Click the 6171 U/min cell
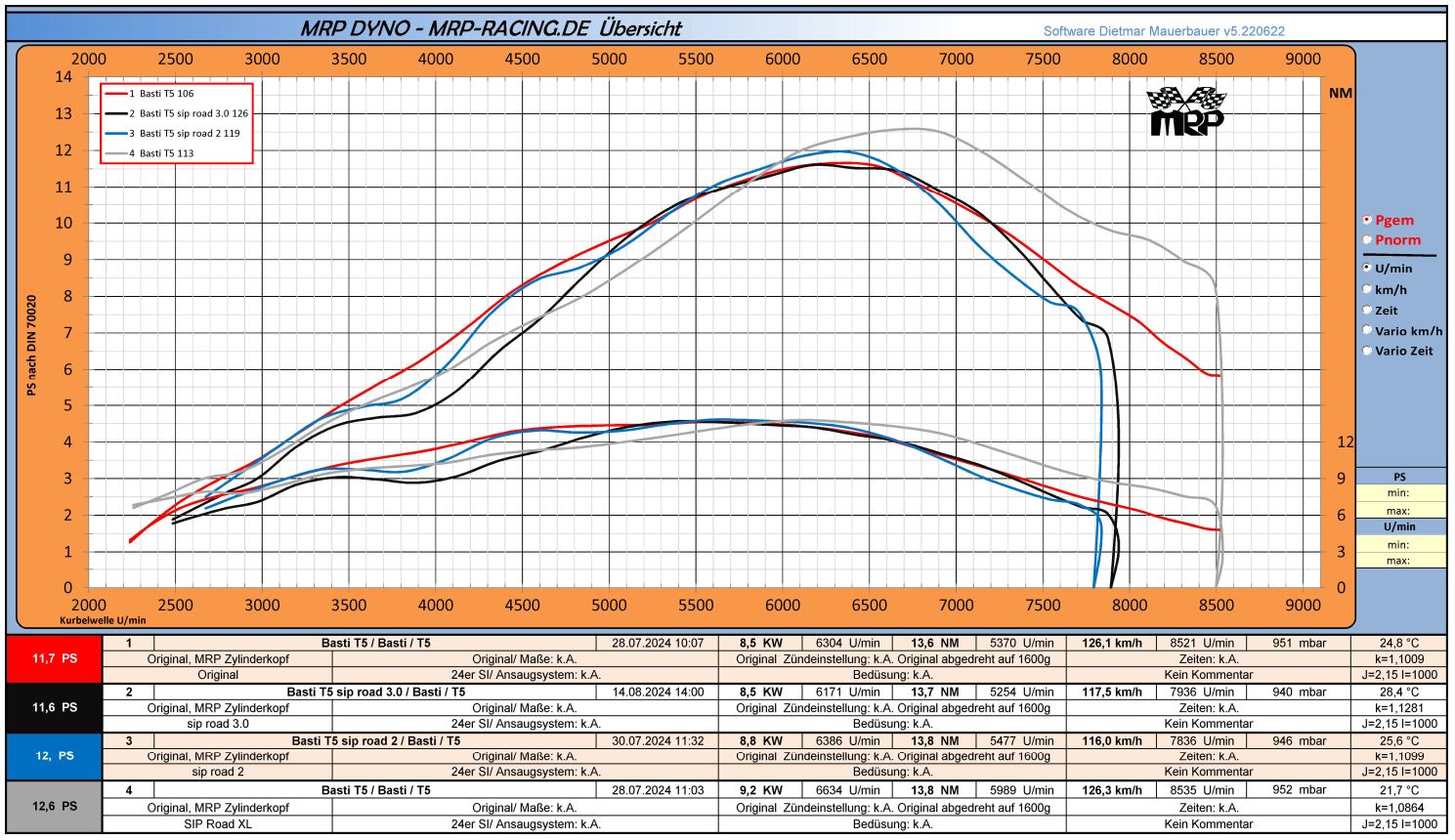The image size is (1455, 840). [x=847, y=692]
